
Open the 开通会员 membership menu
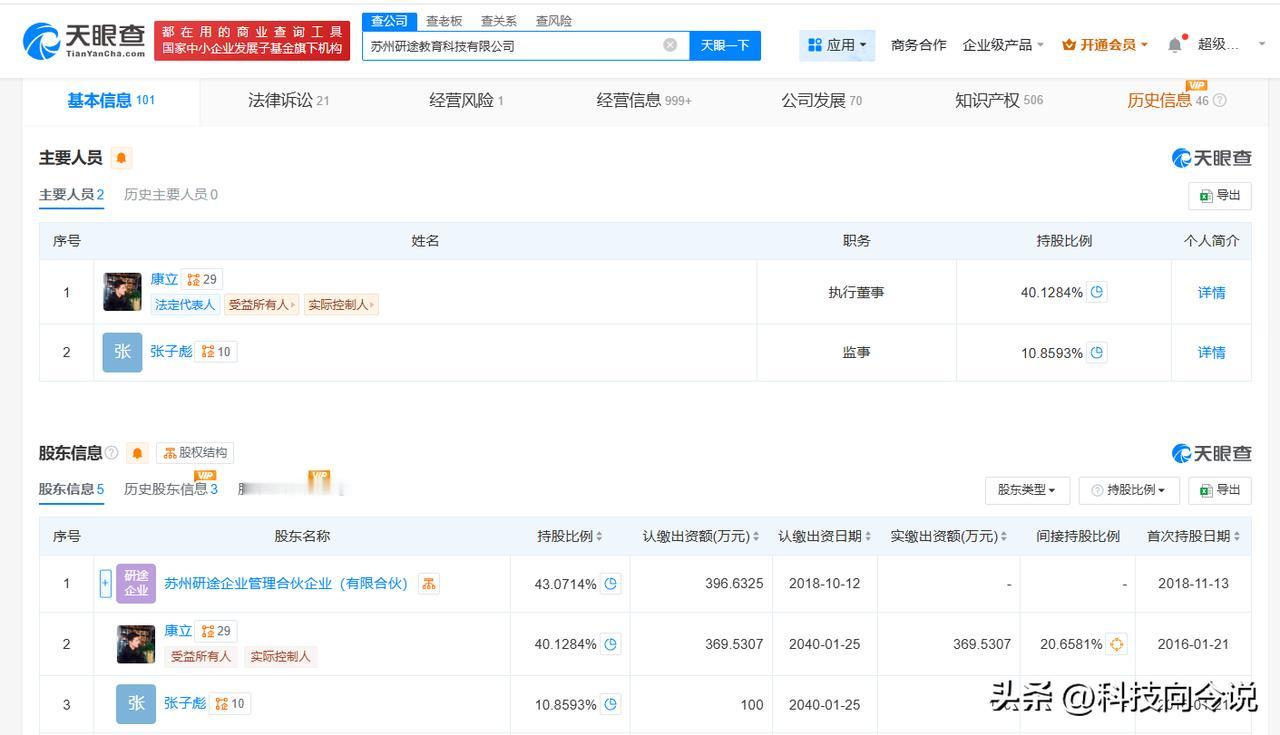[1105, 45]
